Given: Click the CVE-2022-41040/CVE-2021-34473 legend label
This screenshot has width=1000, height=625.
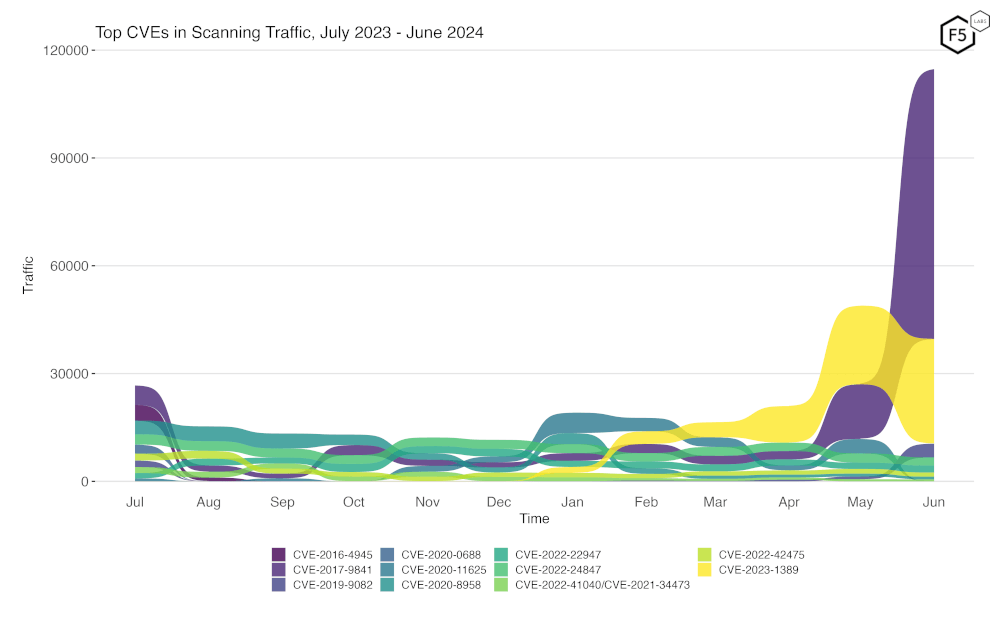Looking at the screenshot, I should pyautogui.click(x=602, y=585).
